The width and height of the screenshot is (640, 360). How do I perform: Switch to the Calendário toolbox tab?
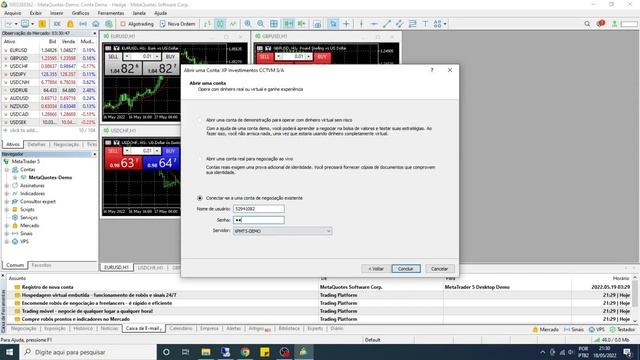pos(180,329)
